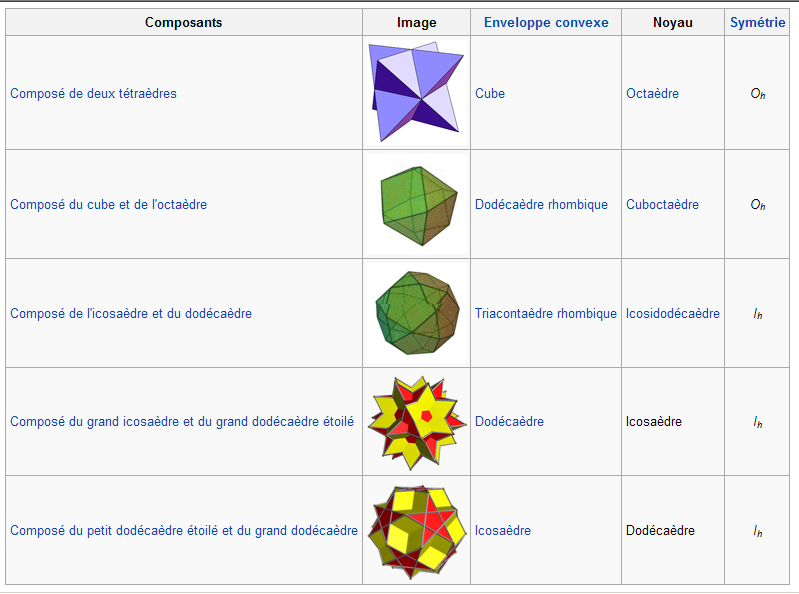This screenshot has height=594, width=799.
Task: Open the 'Dodécaèdre rhombique' link
Action: pyautogui.click(x=541, y=204)
